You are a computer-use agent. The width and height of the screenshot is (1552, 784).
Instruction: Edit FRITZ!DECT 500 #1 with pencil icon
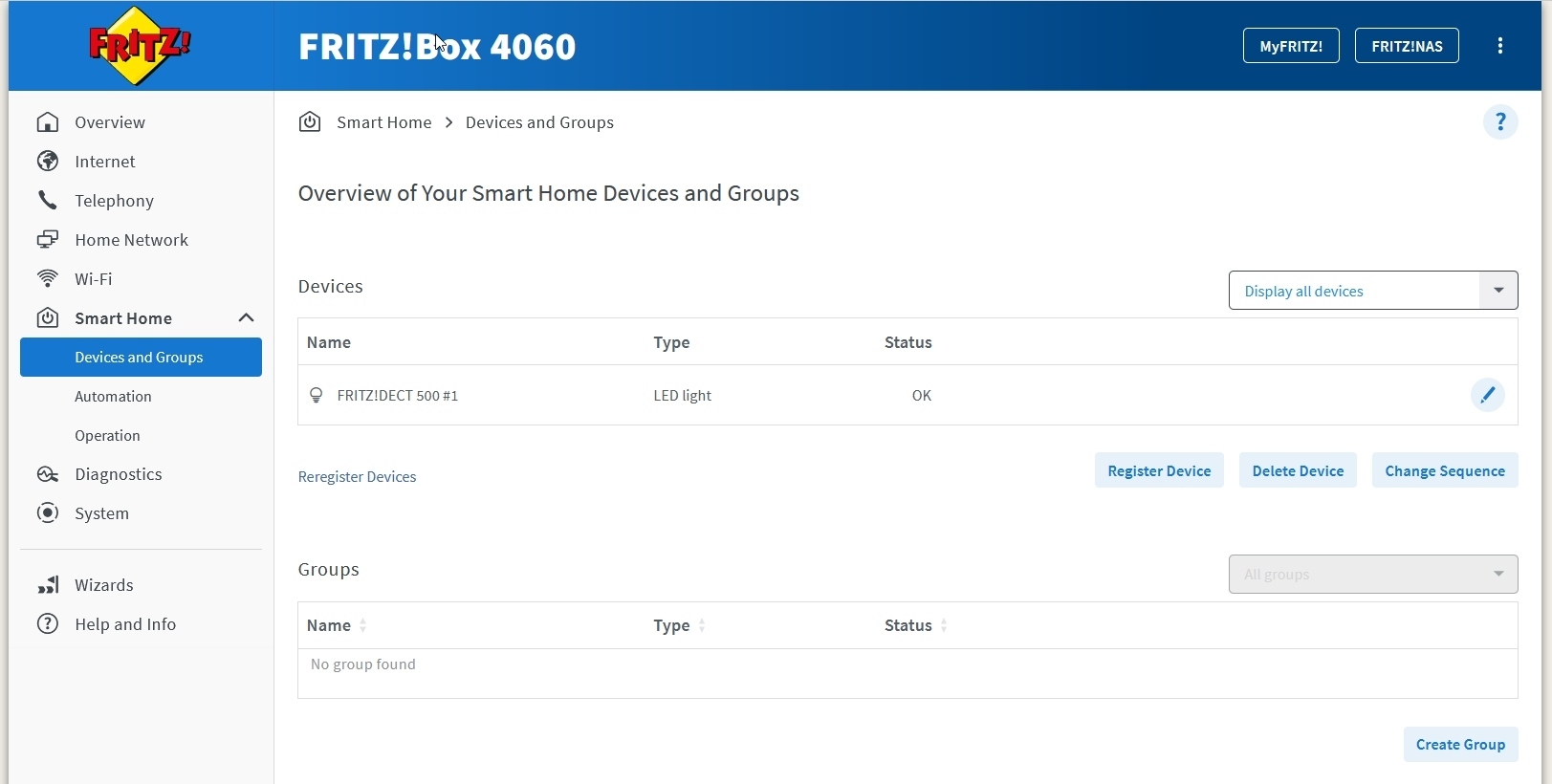click(1487, 395)
